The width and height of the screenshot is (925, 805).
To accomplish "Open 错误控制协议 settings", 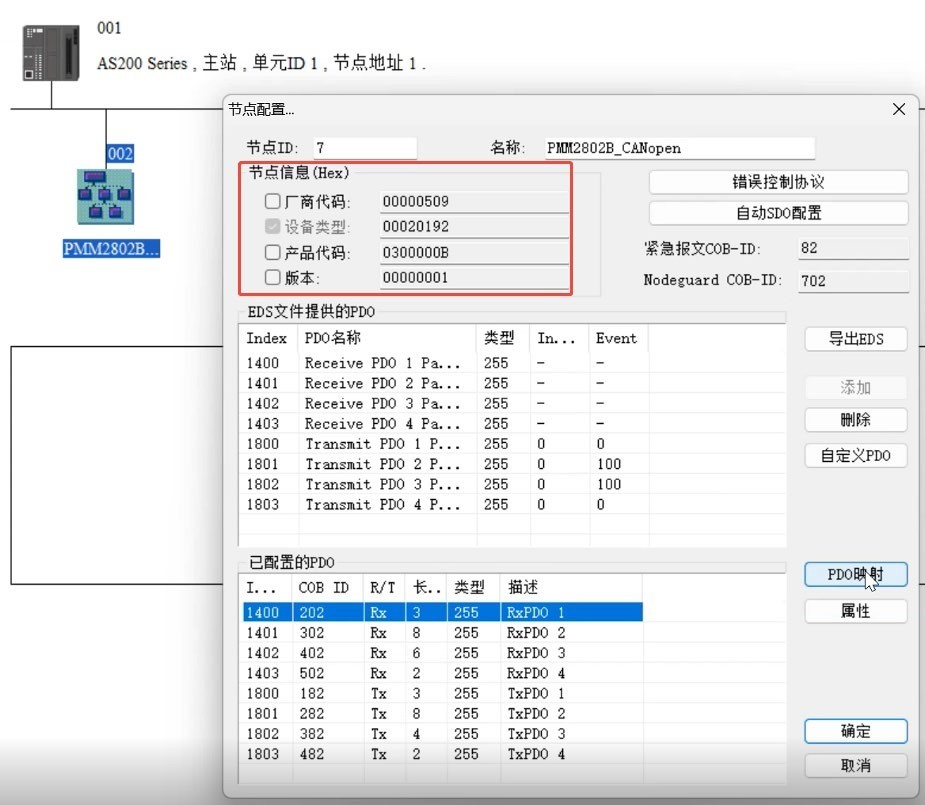I will [778, 182].
